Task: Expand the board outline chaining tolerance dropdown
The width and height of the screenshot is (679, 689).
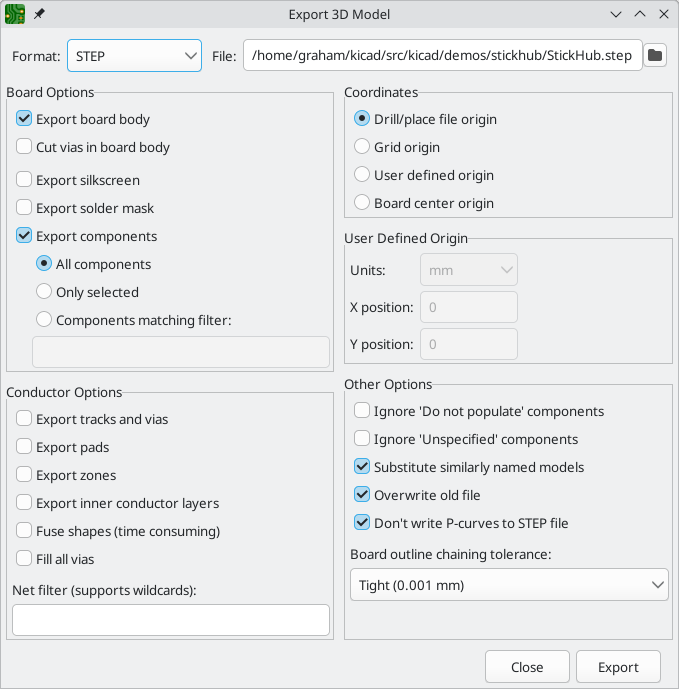Action: (509, 585)
